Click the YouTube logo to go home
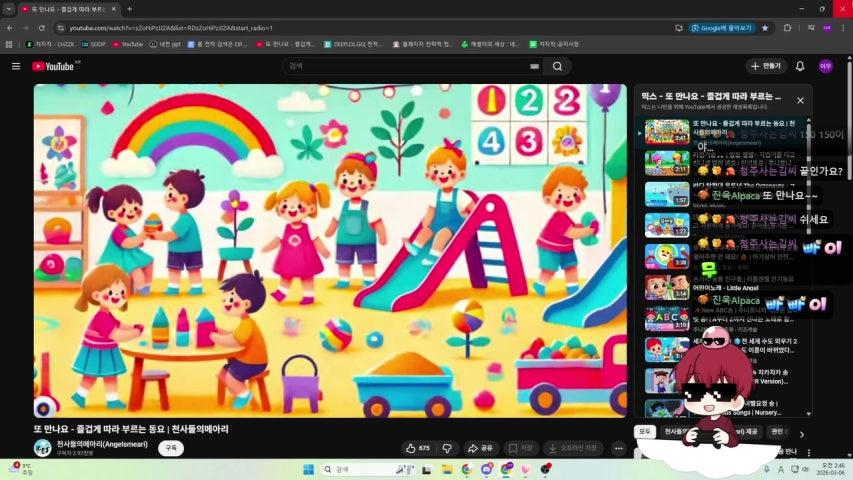This screenshot has height=480, width=853. pyautogui.click(x=54, y=66)
